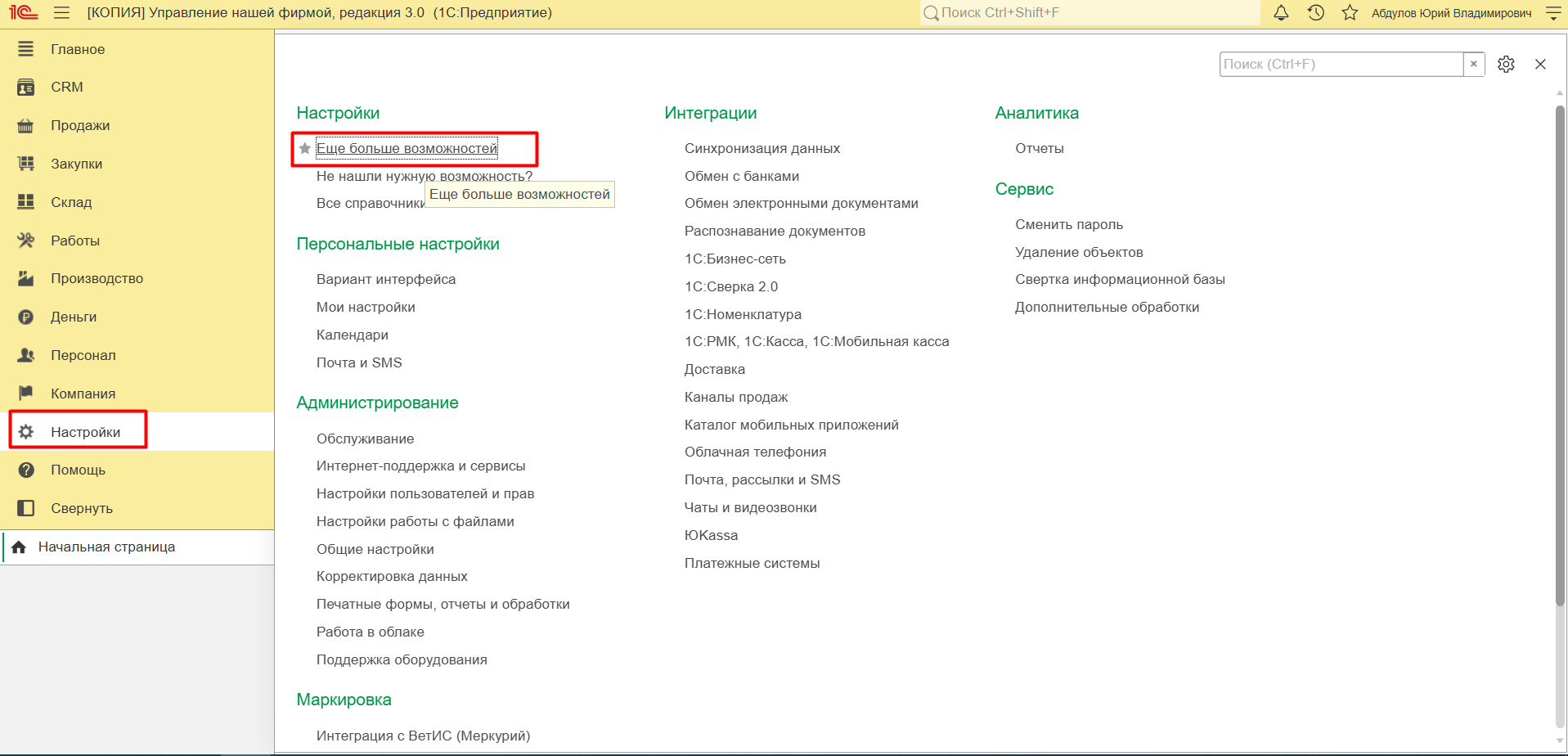The image size is (1568, 756).
Task: Close the settings panel with X
Action: [x=1540, y=64]
